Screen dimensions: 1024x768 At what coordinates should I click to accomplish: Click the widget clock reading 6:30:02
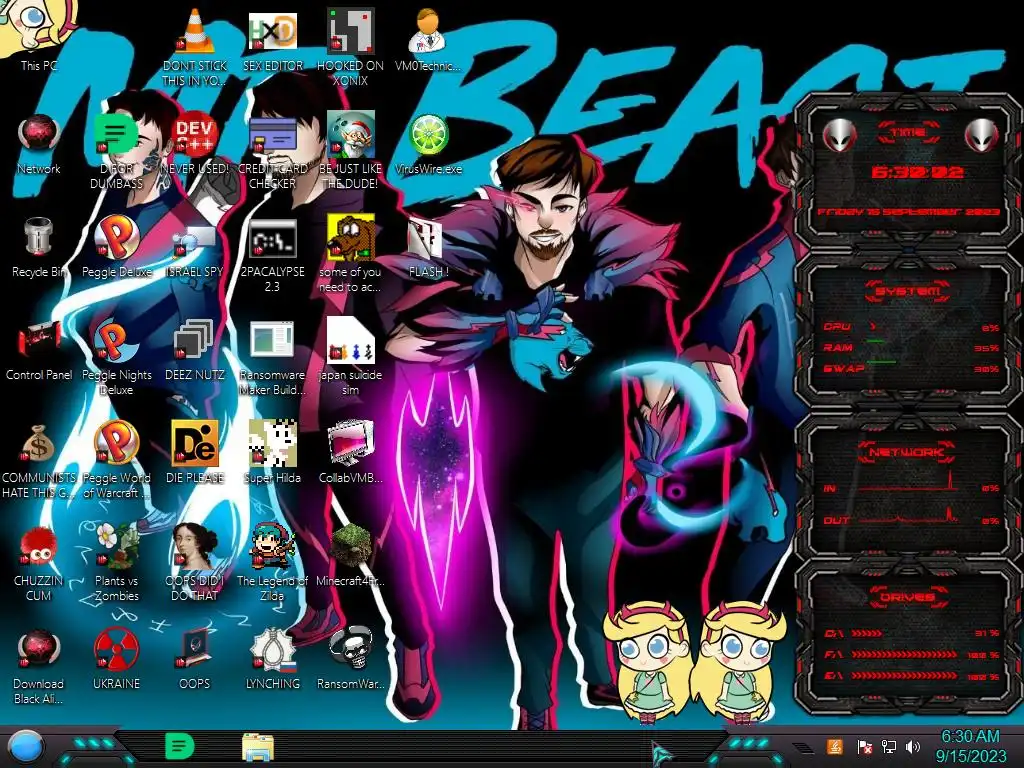(x=918, y=172)
